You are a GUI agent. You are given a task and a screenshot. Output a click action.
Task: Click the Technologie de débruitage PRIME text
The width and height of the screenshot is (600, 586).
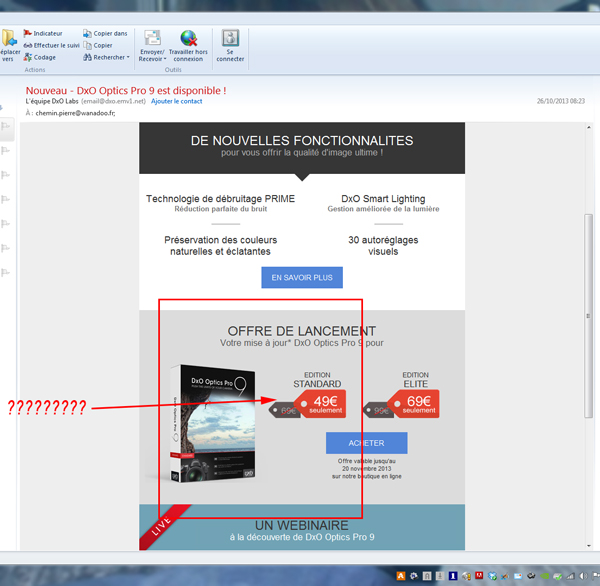(220, 199)
